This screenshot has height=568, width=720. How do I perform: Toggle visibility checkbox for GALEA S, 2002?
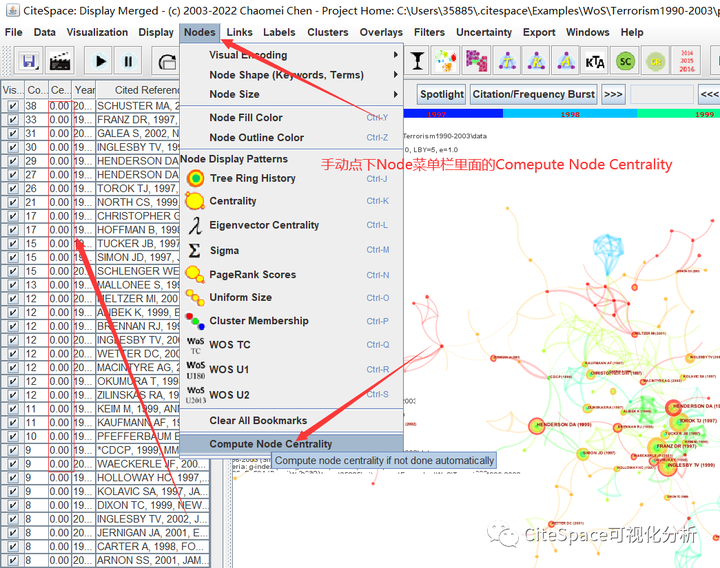coord(12,134)
